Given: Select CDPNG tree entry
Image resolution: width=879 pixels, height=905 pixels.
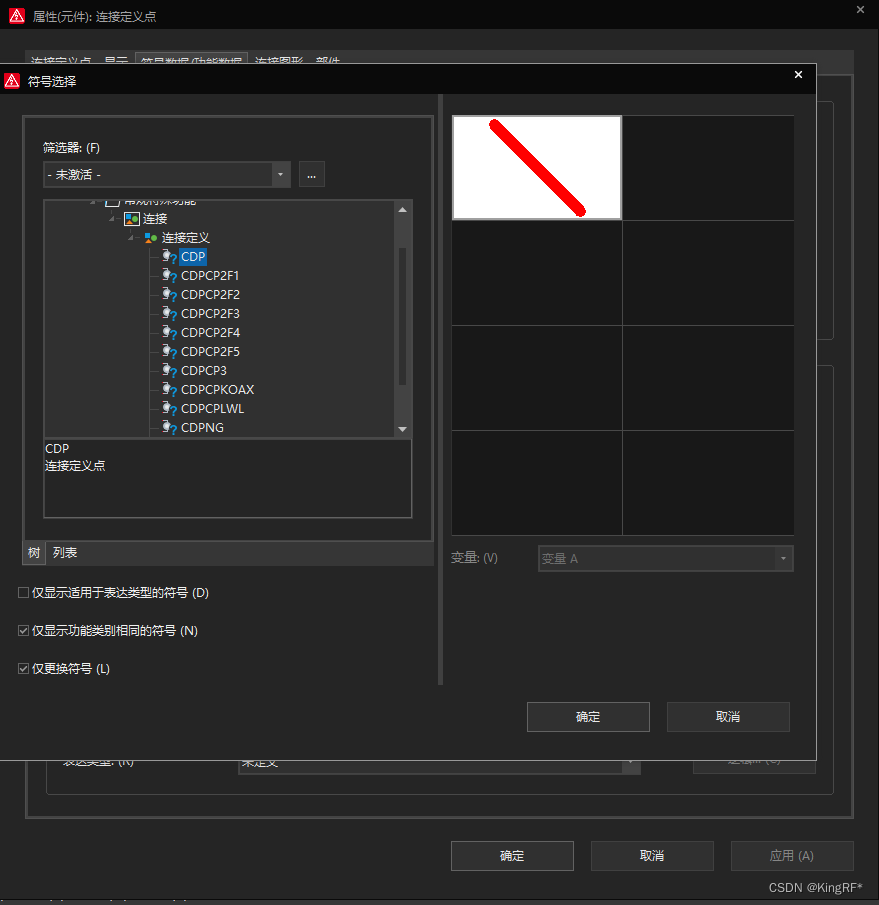Looking at the screenshot, I should (x=202, y=428).
